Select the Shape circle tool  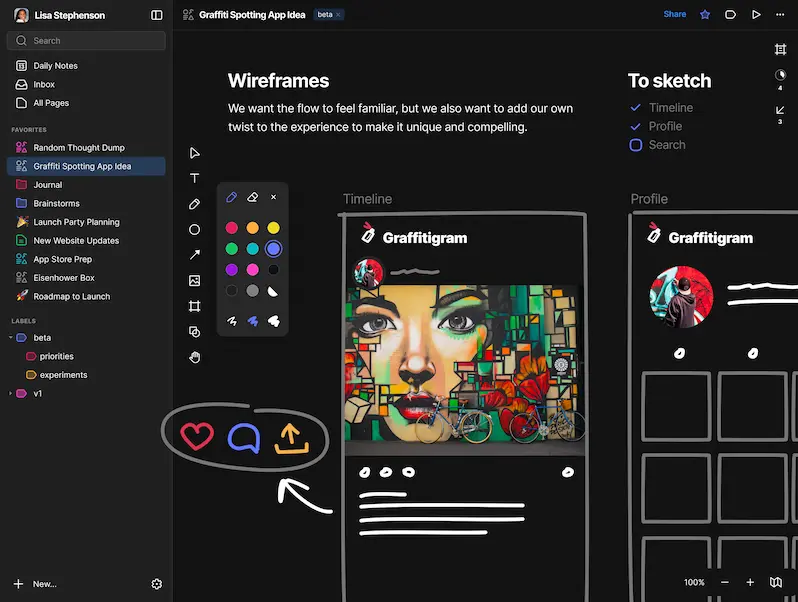coord(194,230)
